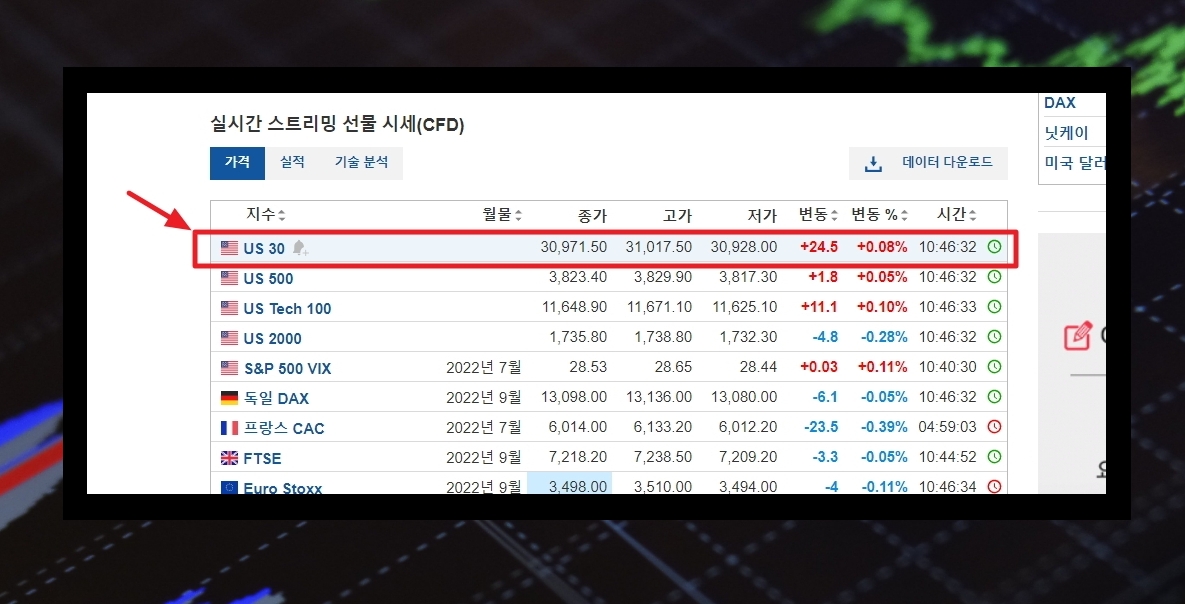The image size is (1185, 604).
Task: Click the green clock icon in S&P 500 VIX row
Action: 995,367
